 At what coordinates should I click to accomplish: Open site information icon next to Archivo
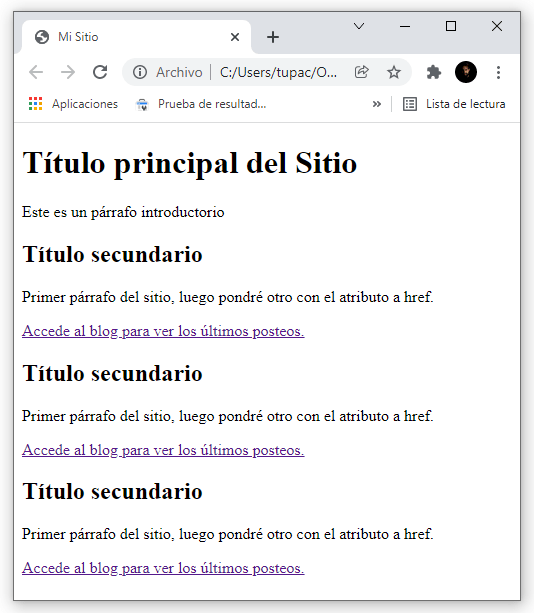click(x=140, y=72)
